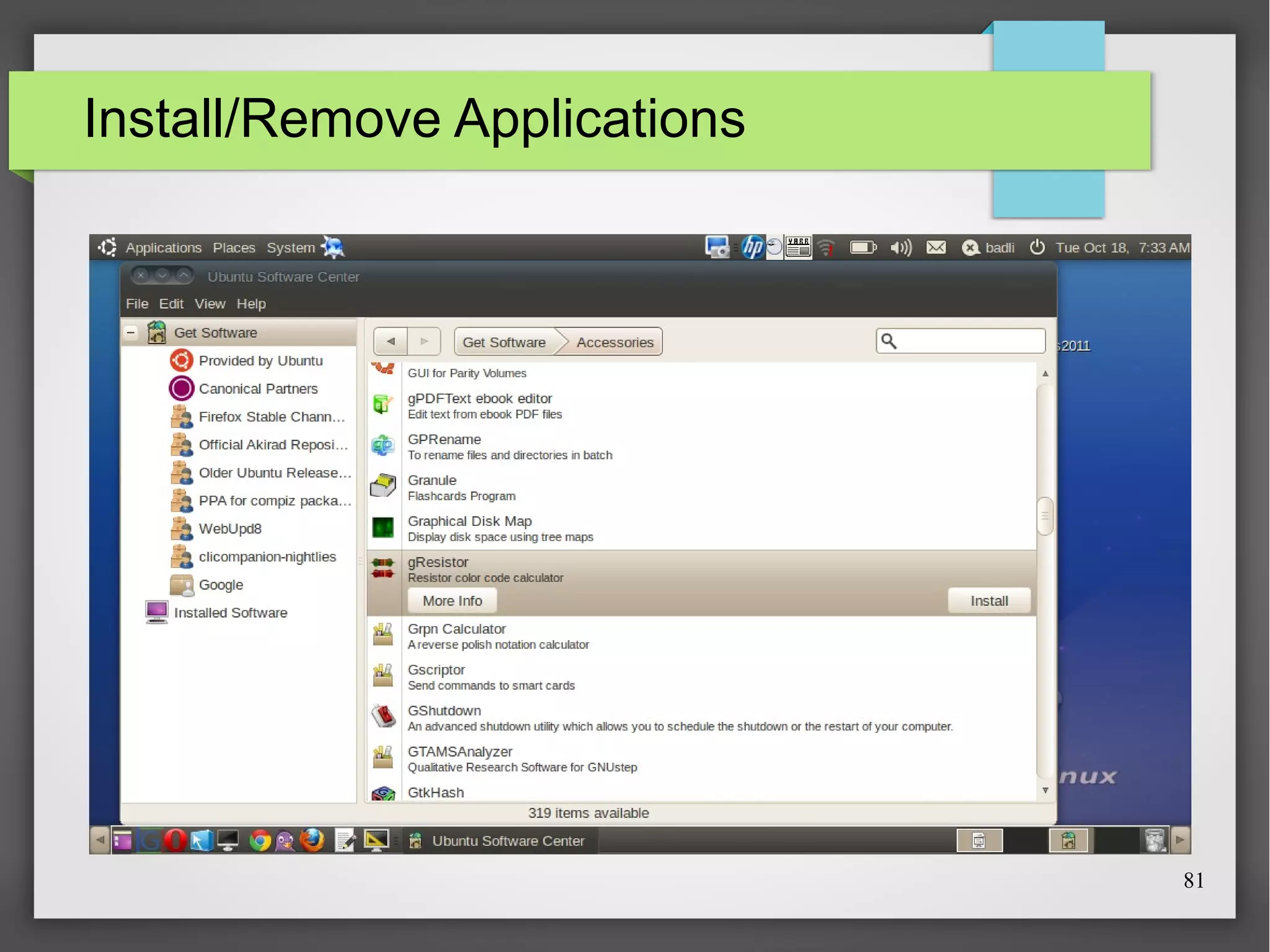
Task: Click More Info for gResistor
Action: [452, 600]
